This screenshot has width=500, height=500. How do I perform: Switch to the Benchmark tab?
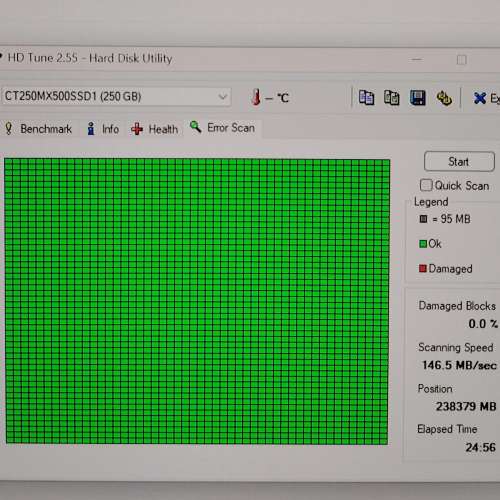39,129
